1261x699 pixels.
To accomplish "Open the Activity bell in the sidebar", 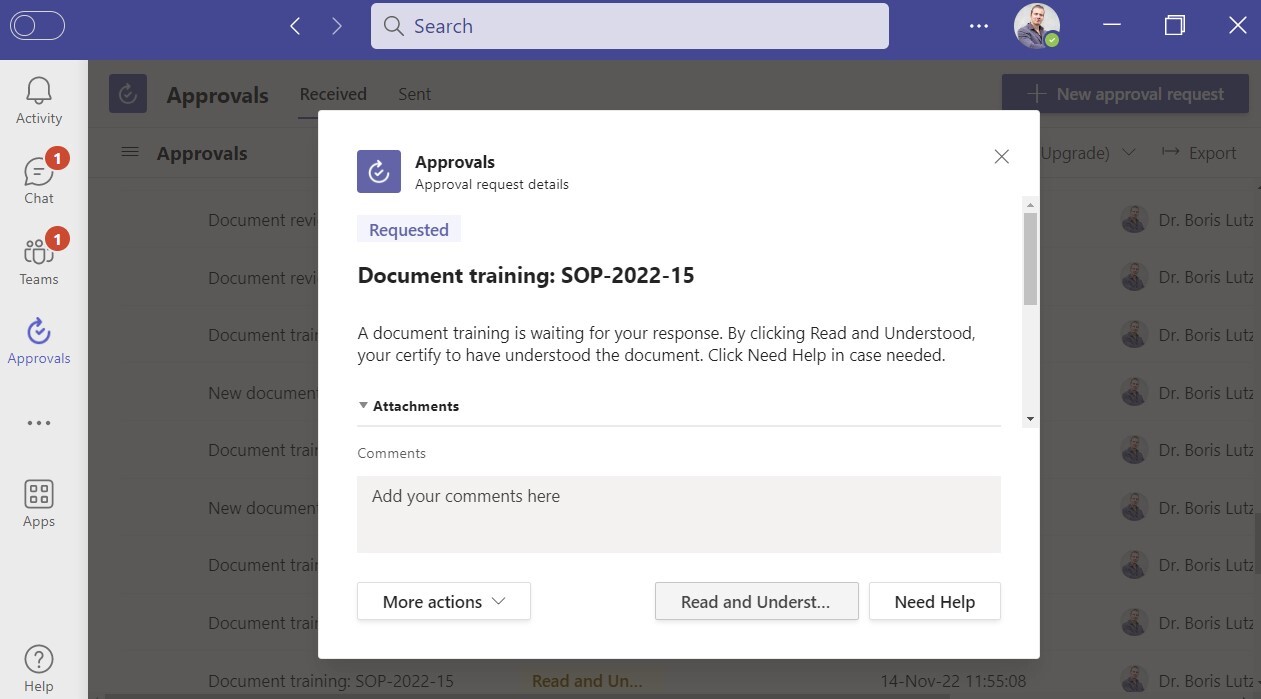I will pos(39,101).
